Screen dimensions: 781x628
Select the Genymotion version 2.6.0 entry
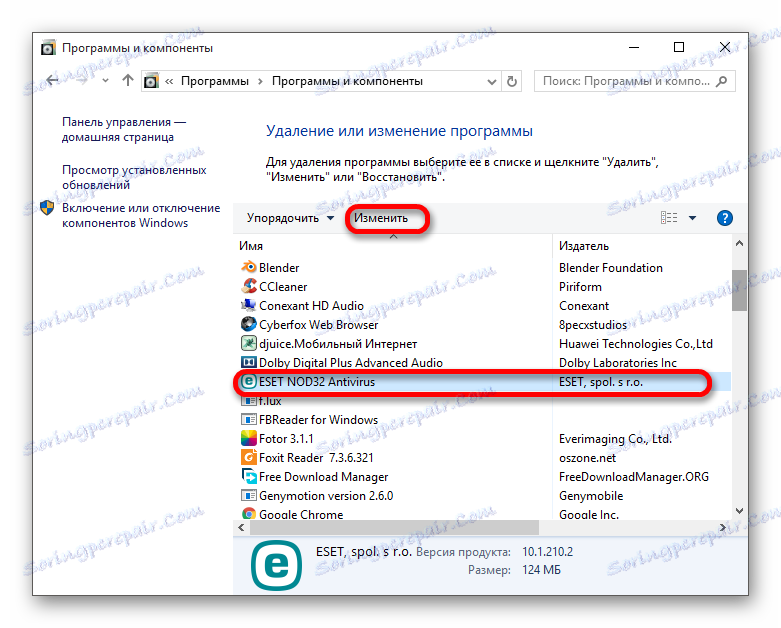pos(326,496)
